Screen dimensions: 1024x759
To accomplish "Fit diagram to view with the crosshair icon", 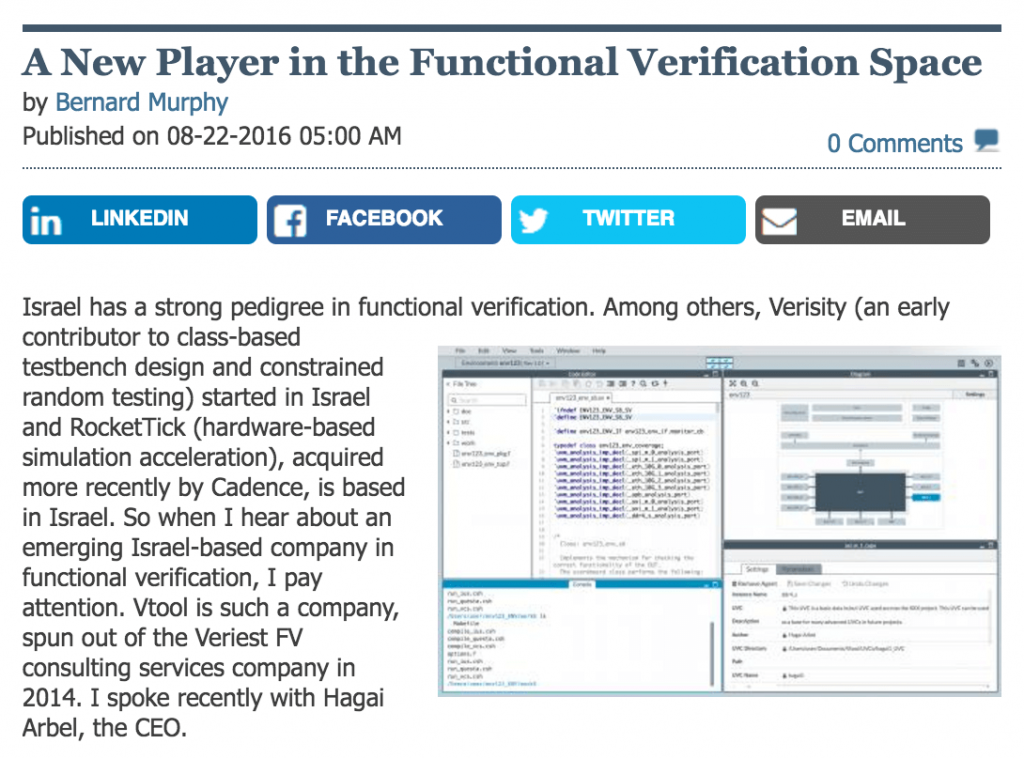I will point(731,383).
